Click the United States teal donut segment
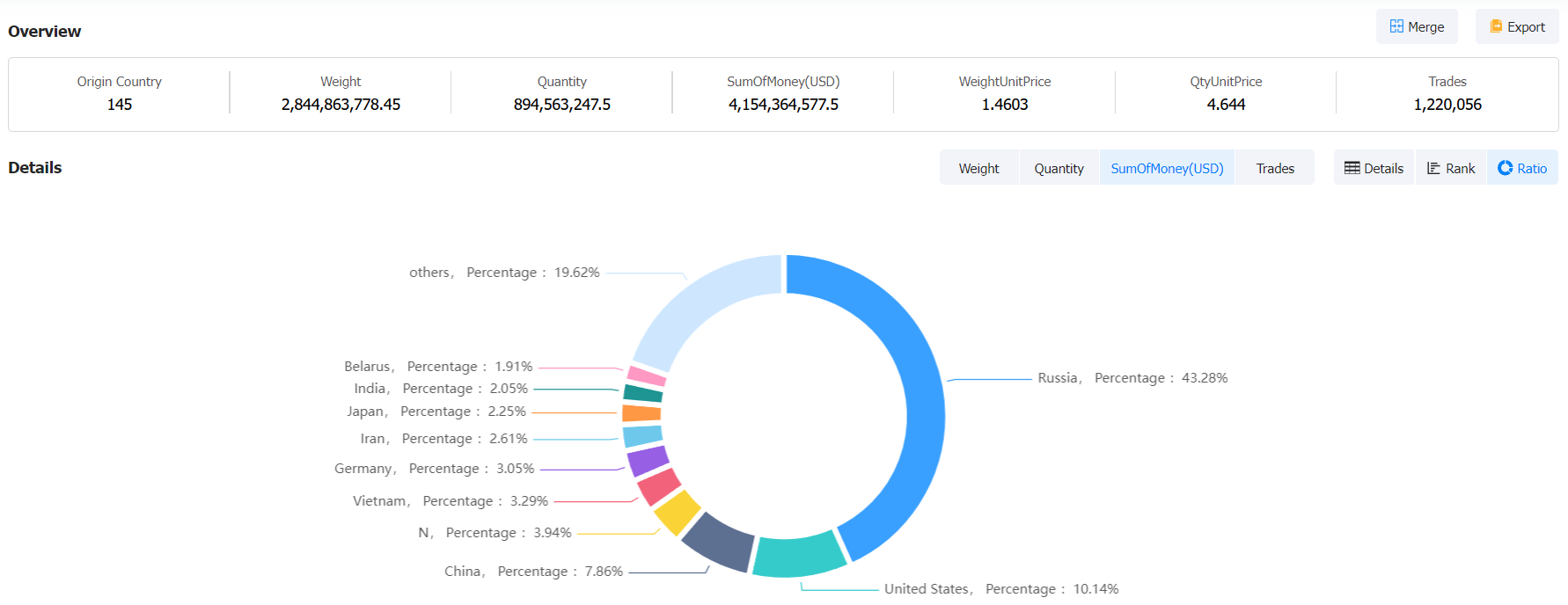The image size is (1568, 605). click(798, 556)
